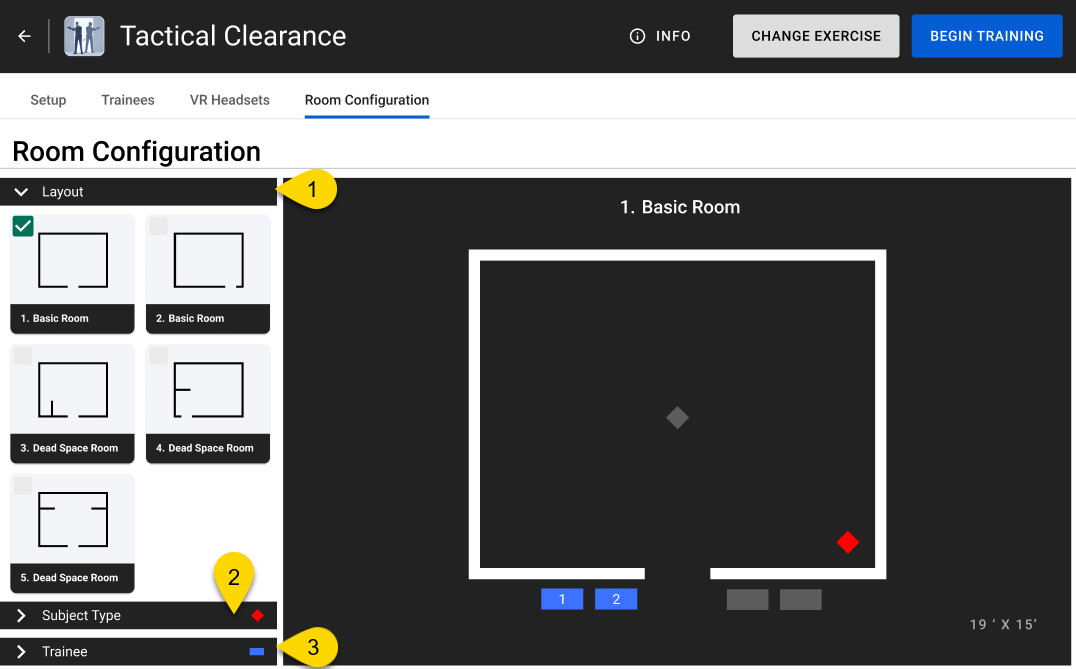Open the Info icon in header

point(637,36)
